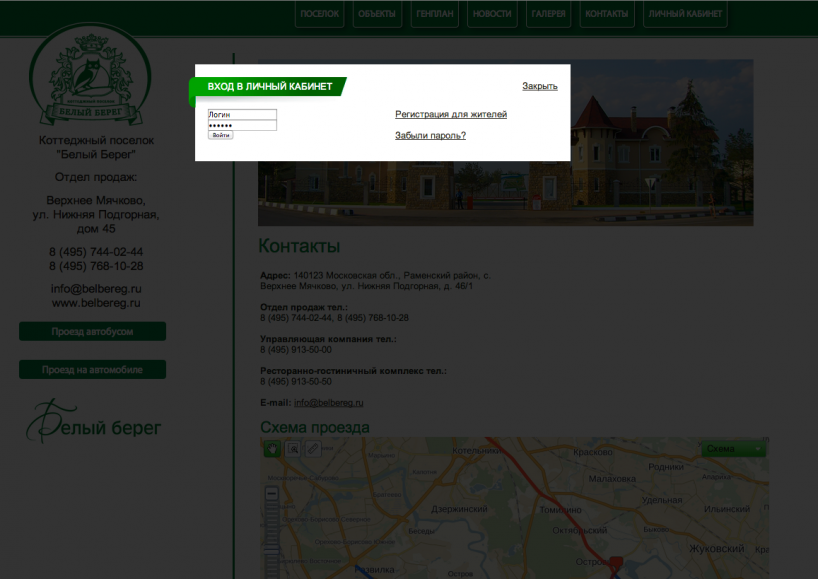Click the Забыли пароль? link
Viewport: 818px width, 579px height.
(430, 136)
